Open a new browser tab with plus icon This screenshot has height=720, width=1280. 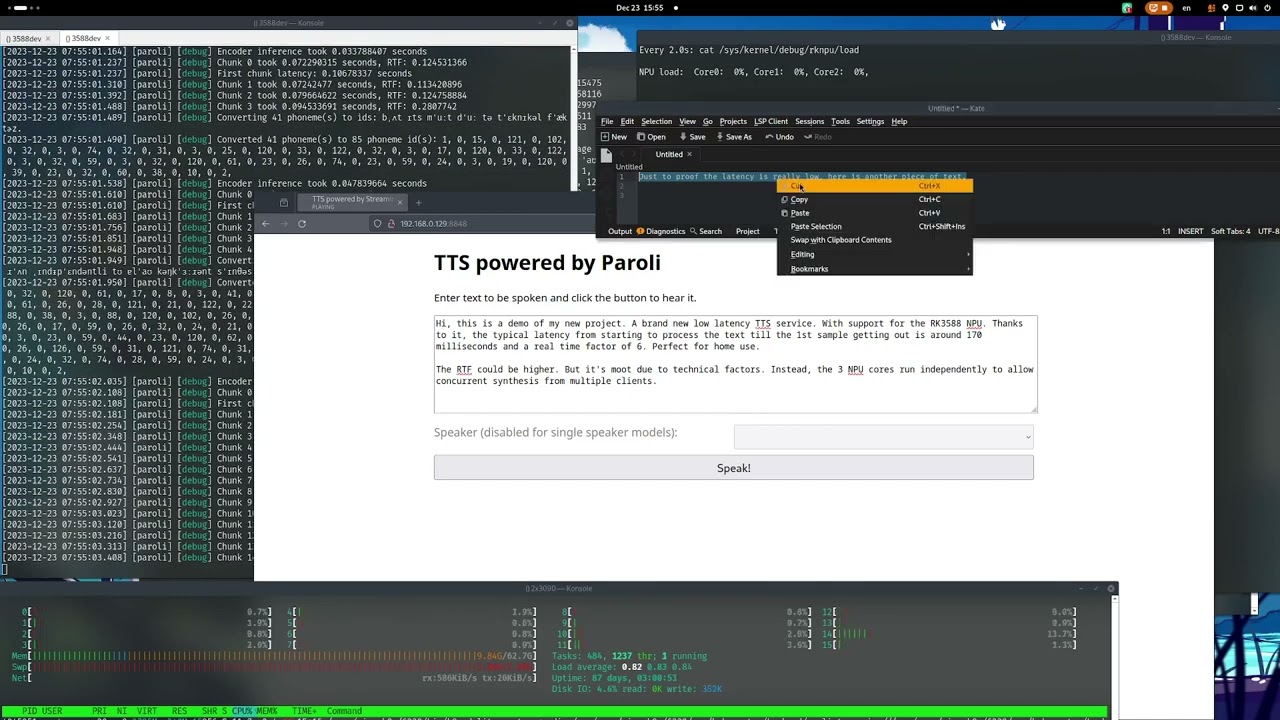[x=418, y=203]
